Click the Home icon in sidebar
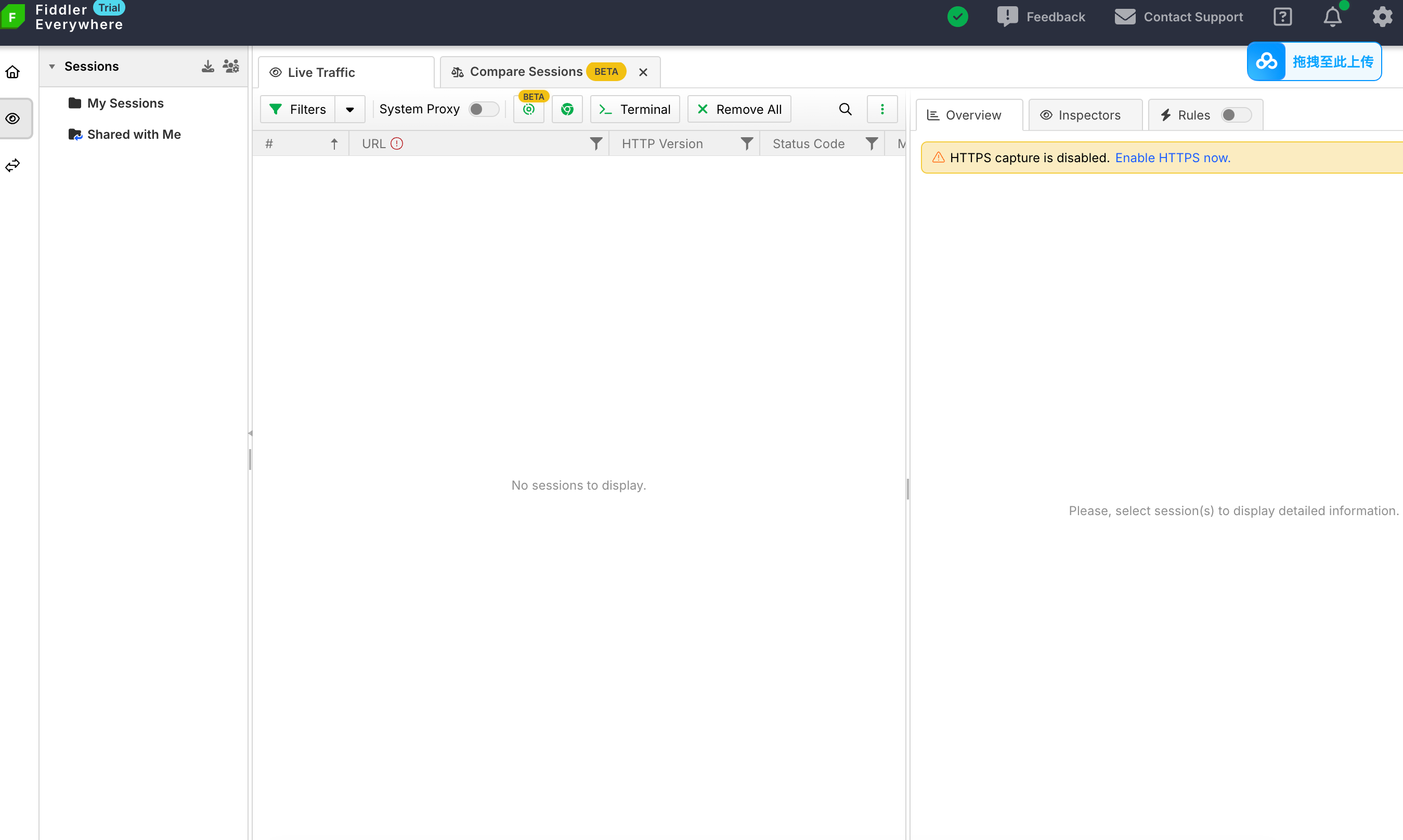This screenshot has height=840, width=1403. click(12, 72)
